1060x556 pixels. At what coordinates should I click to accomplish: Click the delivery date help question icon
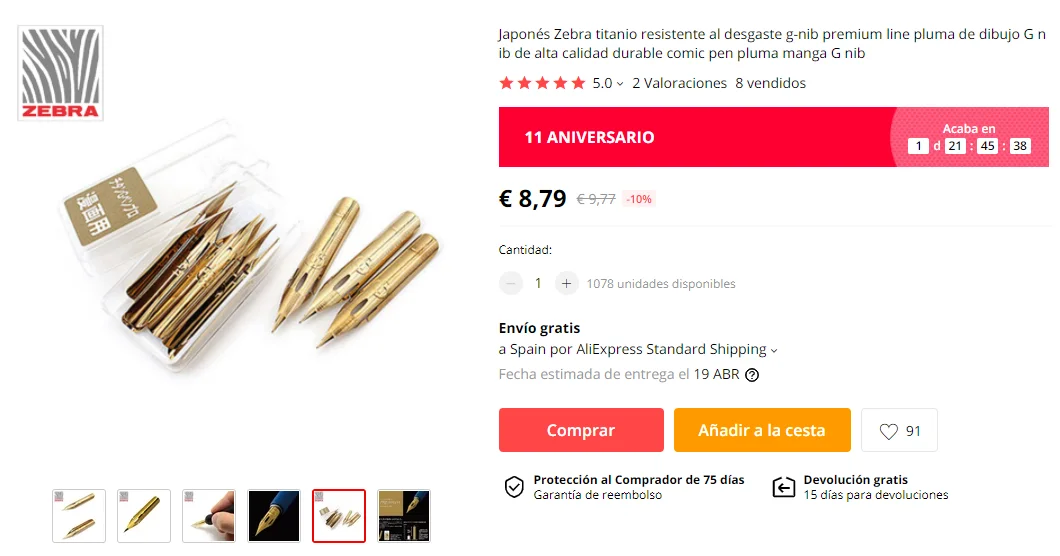[x=752, y=375]
